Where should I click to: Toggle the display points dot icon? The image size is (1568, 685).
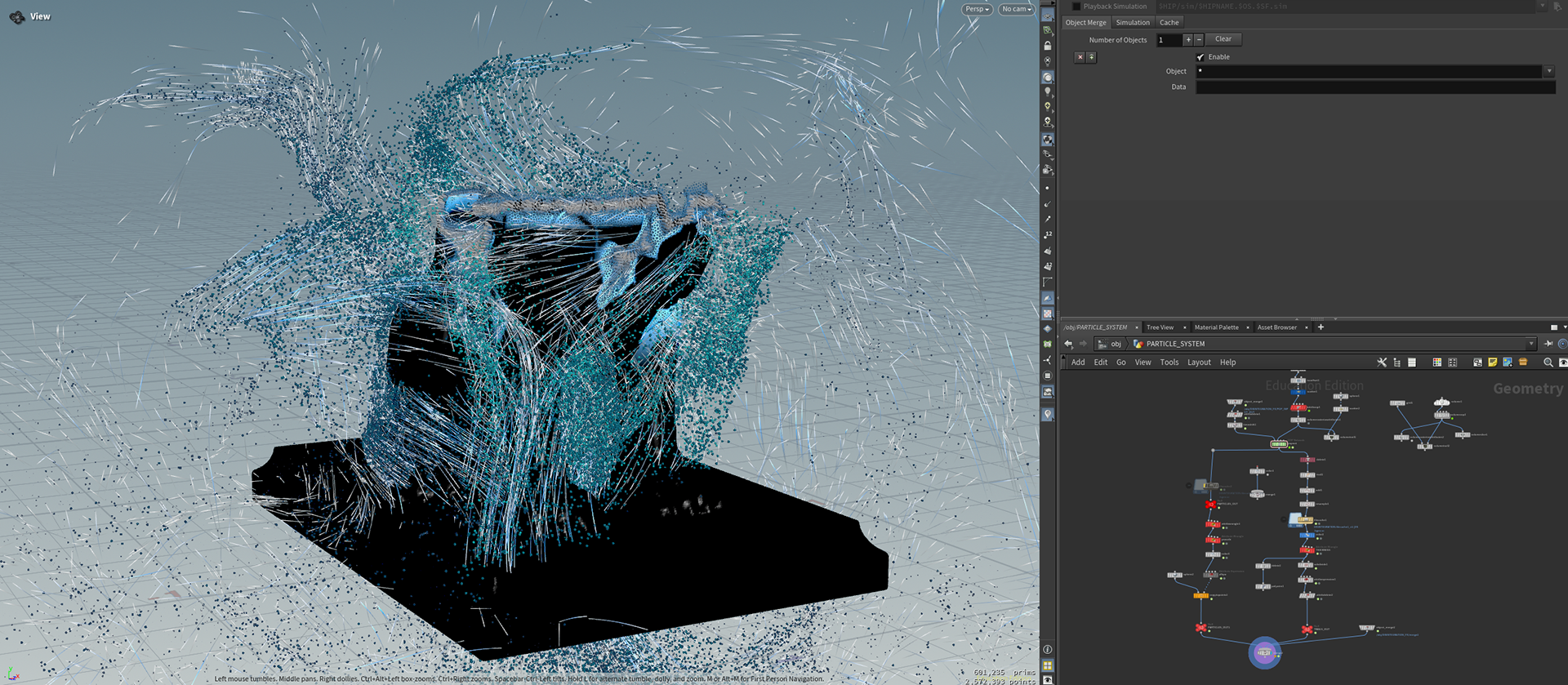pos(1048,189)
